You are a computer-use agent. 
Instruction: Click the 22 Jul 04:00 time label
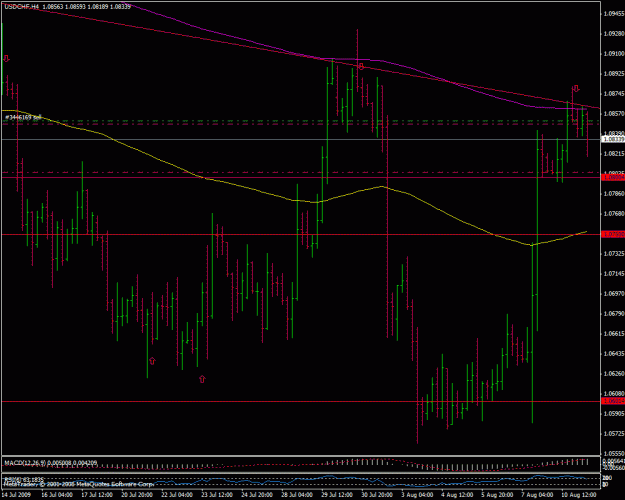tap(177, 495)
